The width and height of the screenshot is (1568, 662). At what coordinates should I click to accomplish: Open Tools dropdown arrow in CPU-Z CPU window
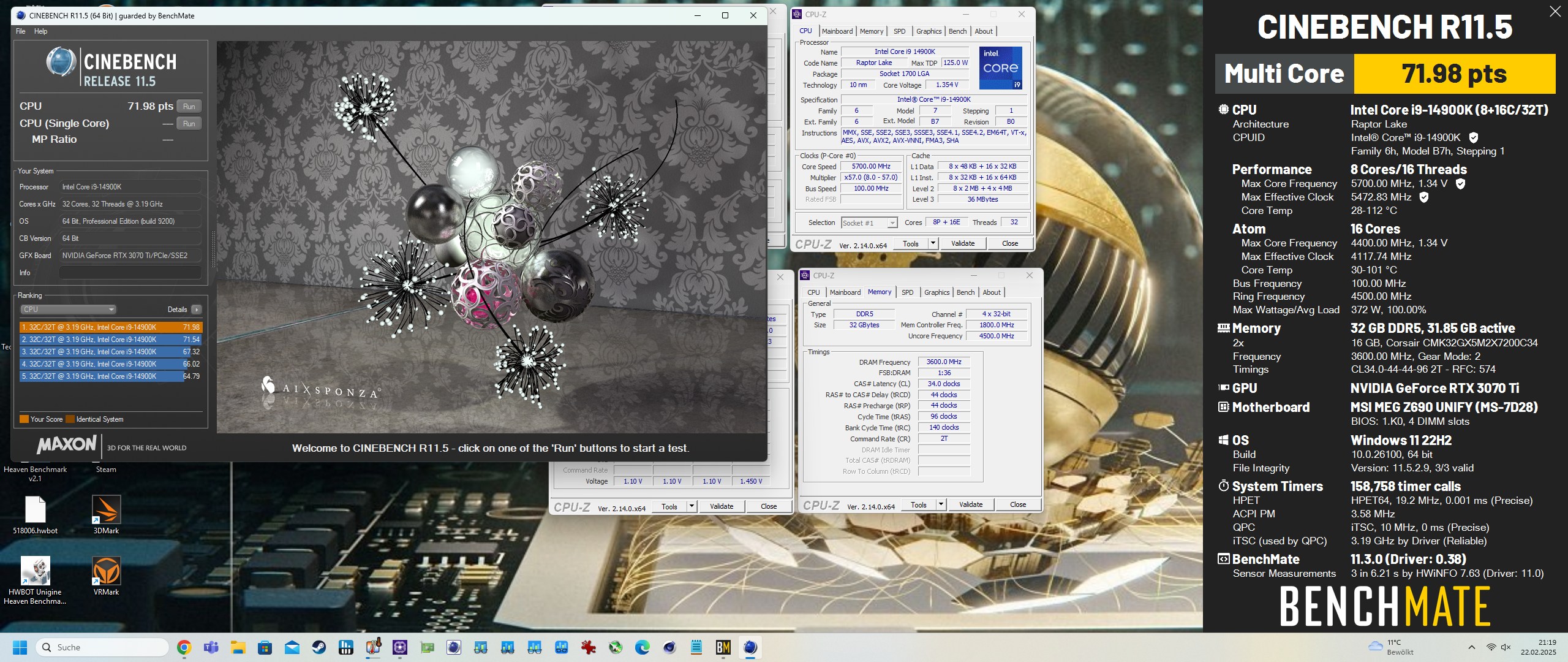[933, 243]
